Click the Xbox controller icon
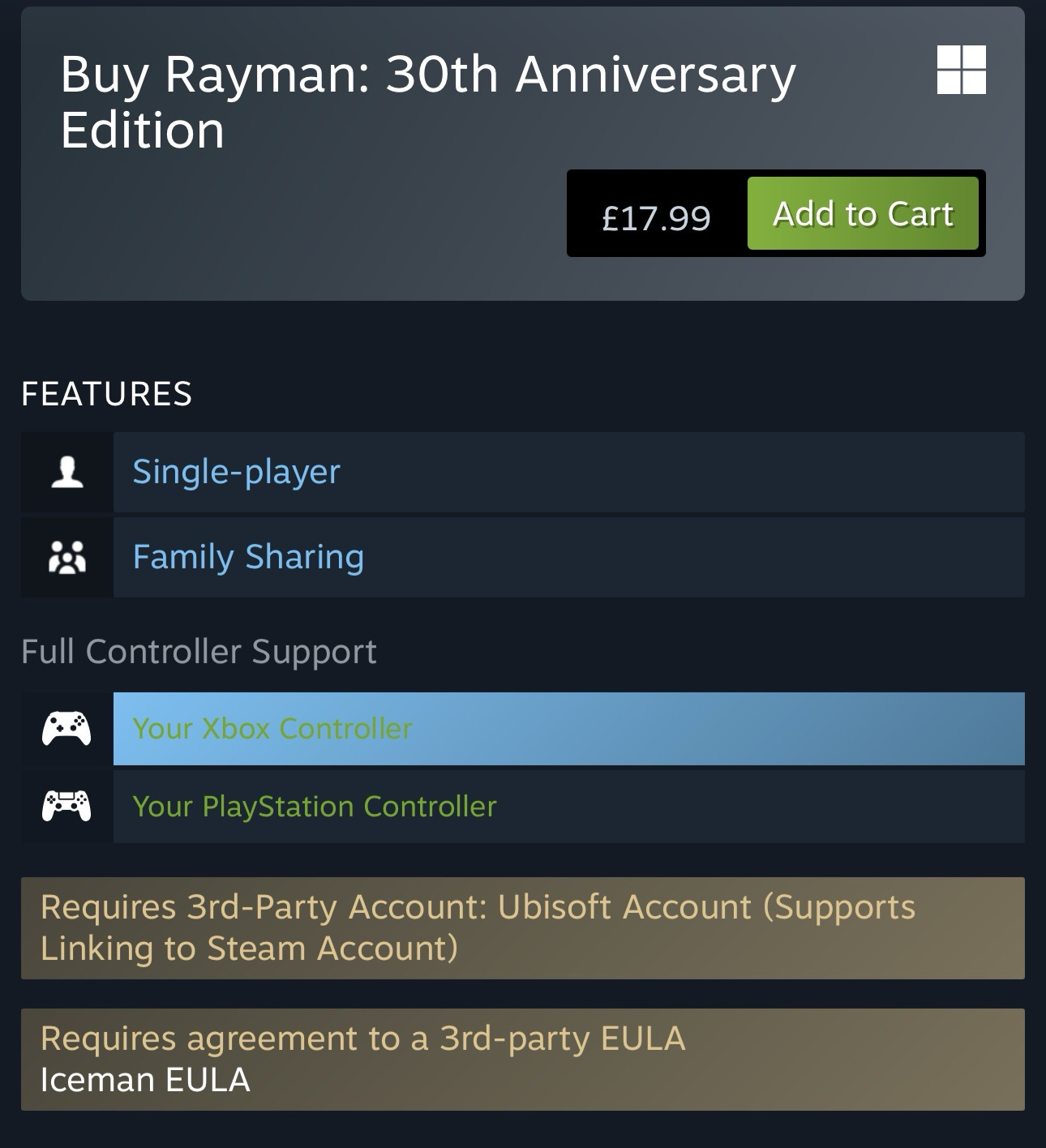Screen dimensions: 1046x1148 (x=66, y=728)
